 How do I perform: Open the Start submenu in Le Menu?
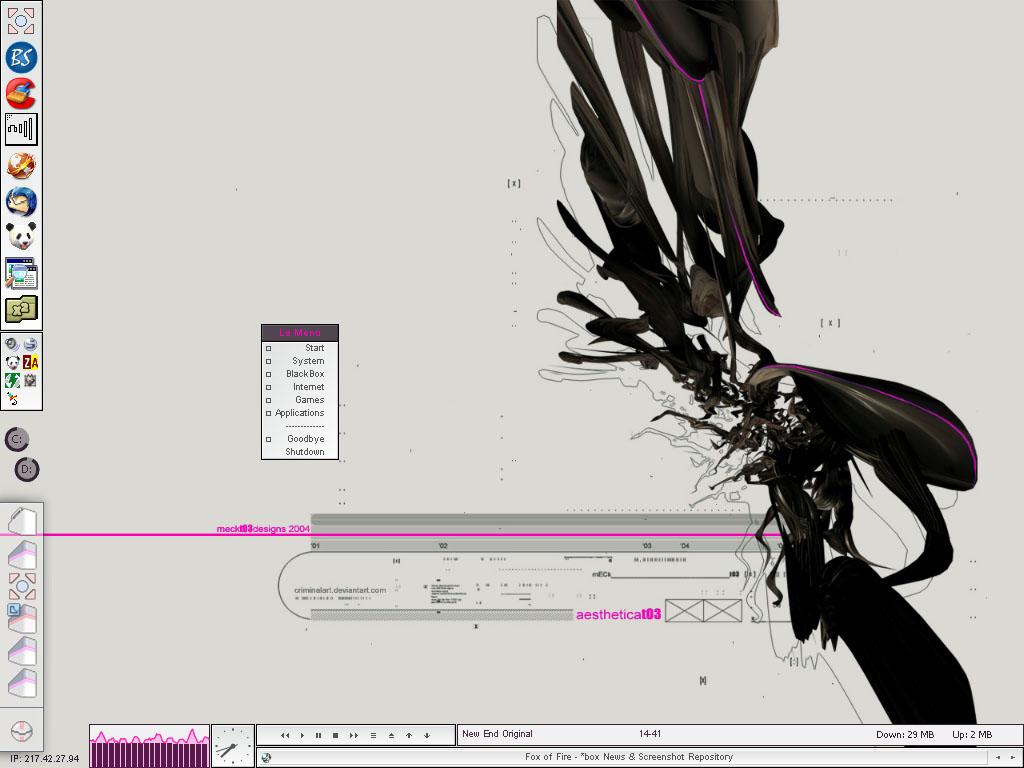click(x=300, y=348)
